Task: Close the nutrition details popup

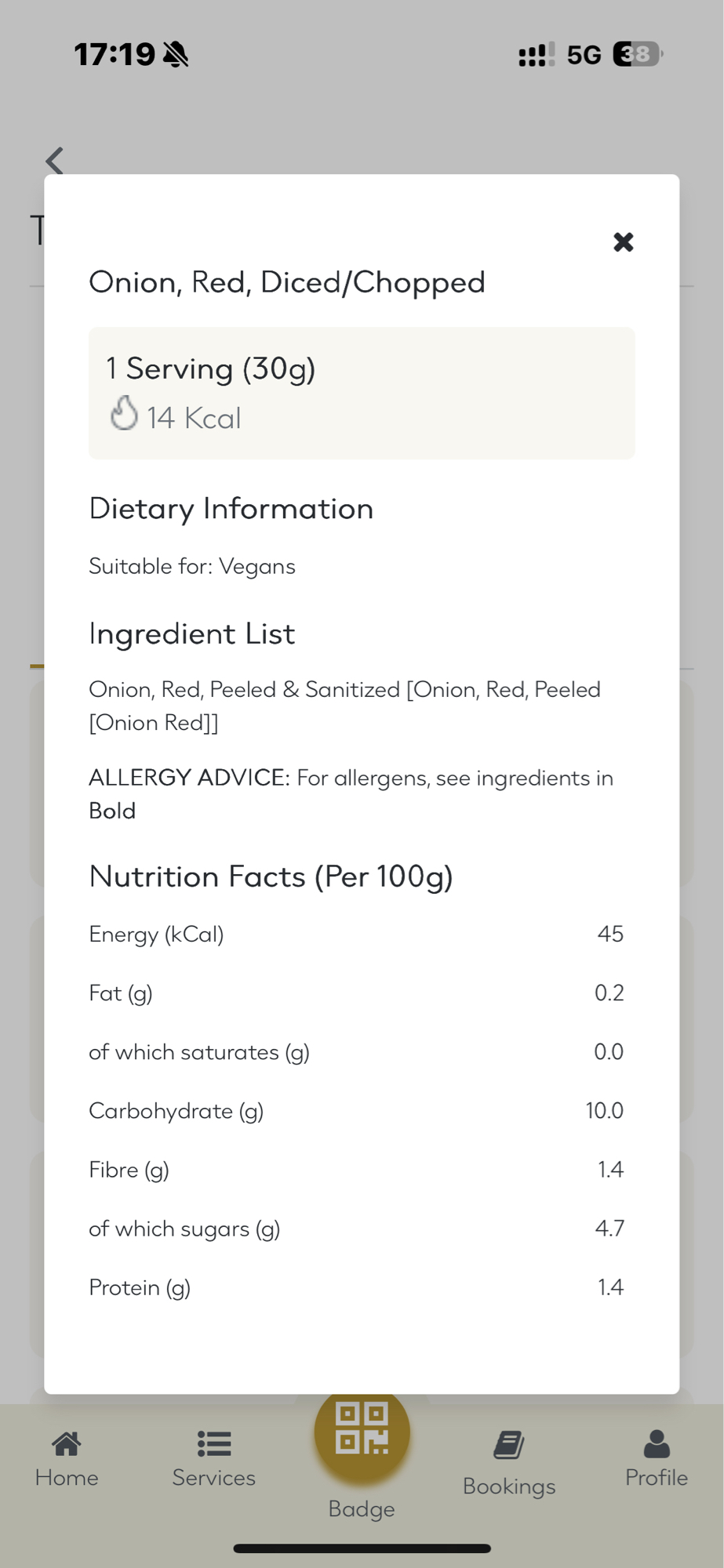Action: coord(623,242)
